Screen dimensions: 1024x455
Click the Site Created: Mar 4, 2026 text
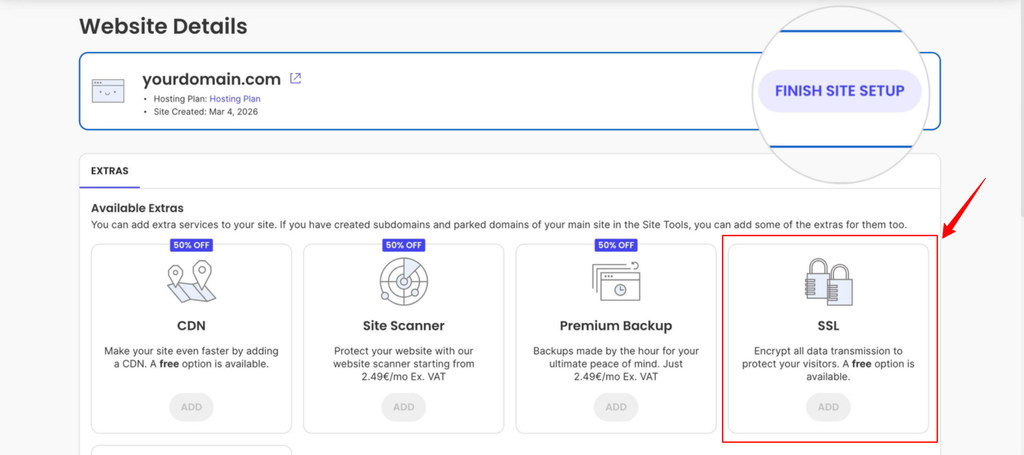pyautogui.click(x=205, y=112)
